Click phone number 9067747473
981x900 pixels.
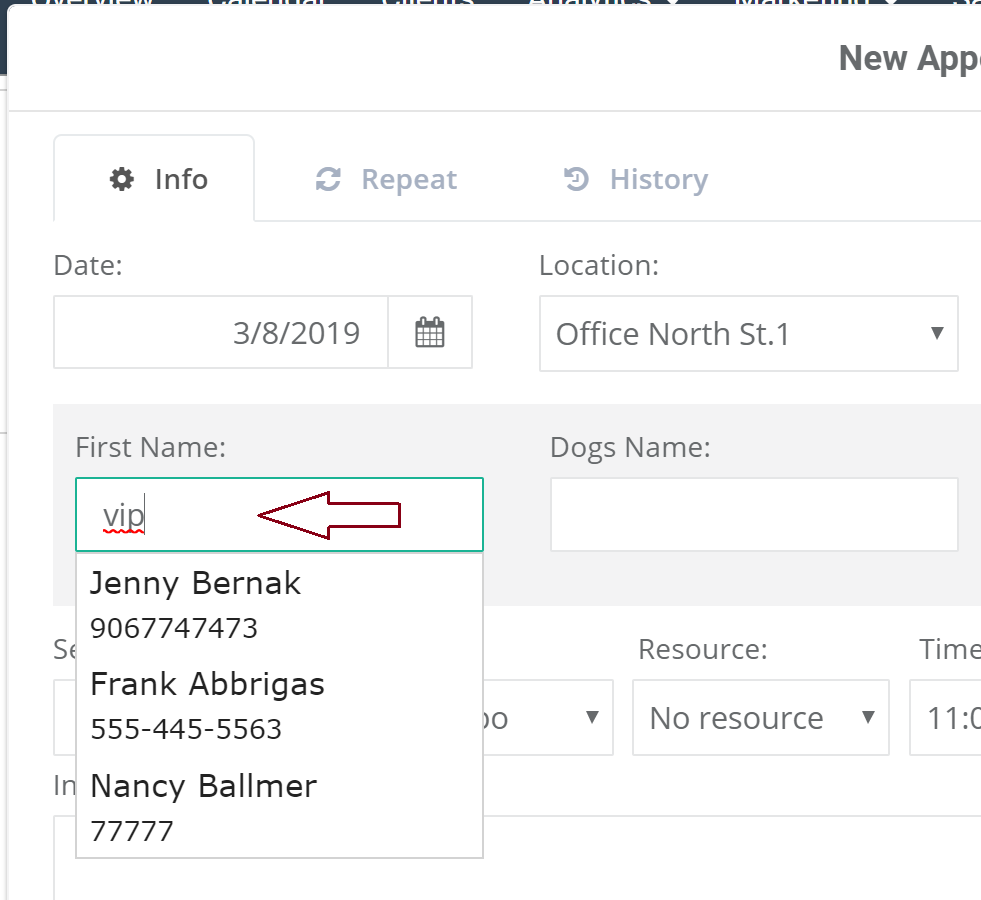[174, 629]
